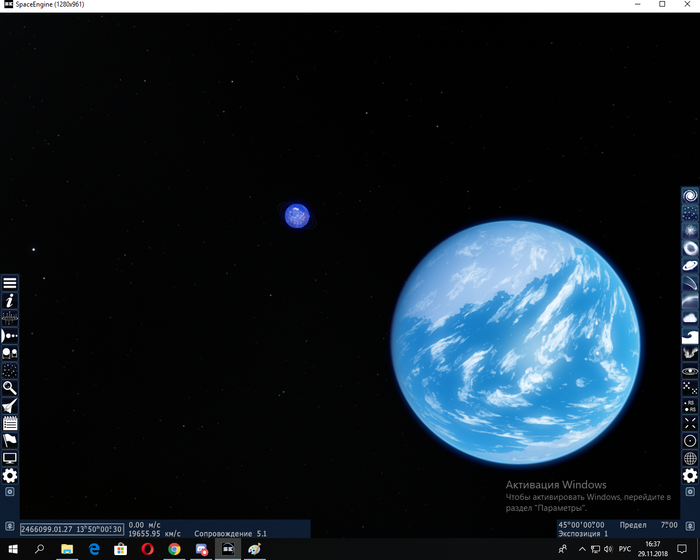Open the spacecraft manager icon
700x560 pixels.
point(10,405)
